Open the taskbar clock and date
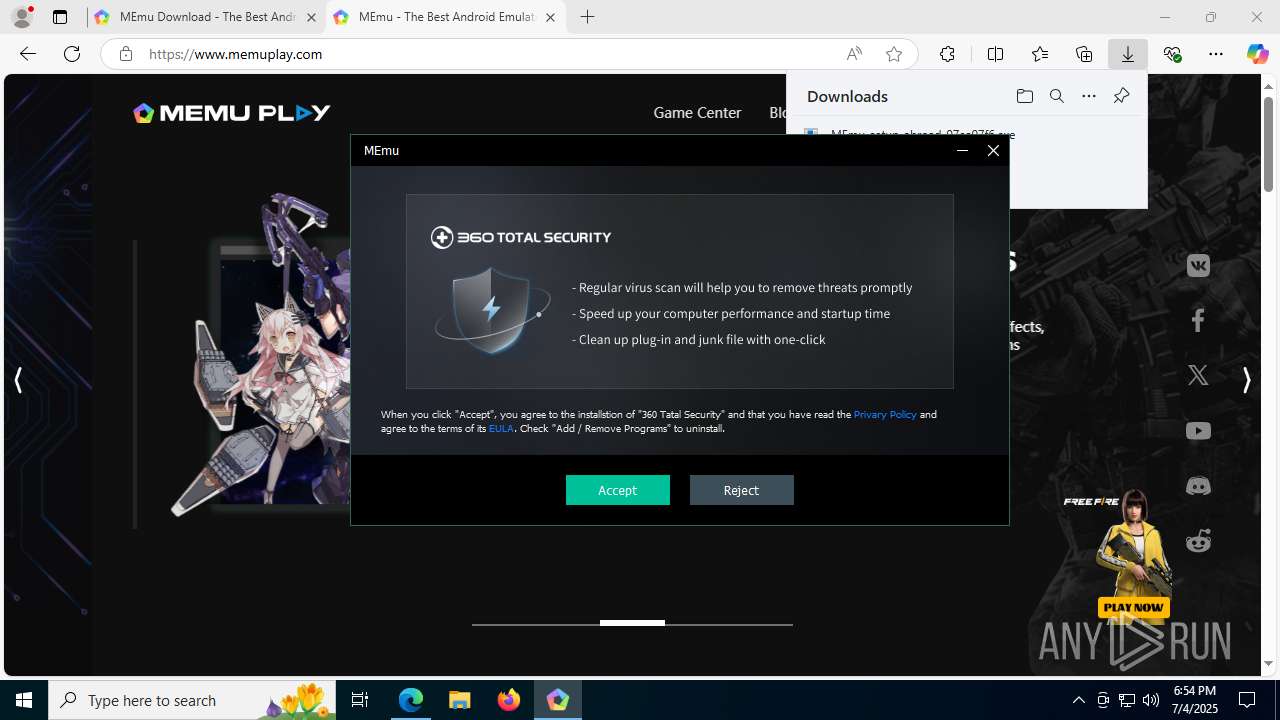Image resolution: width=1280 pixels, height=720 pixels. pos(1194,700)
